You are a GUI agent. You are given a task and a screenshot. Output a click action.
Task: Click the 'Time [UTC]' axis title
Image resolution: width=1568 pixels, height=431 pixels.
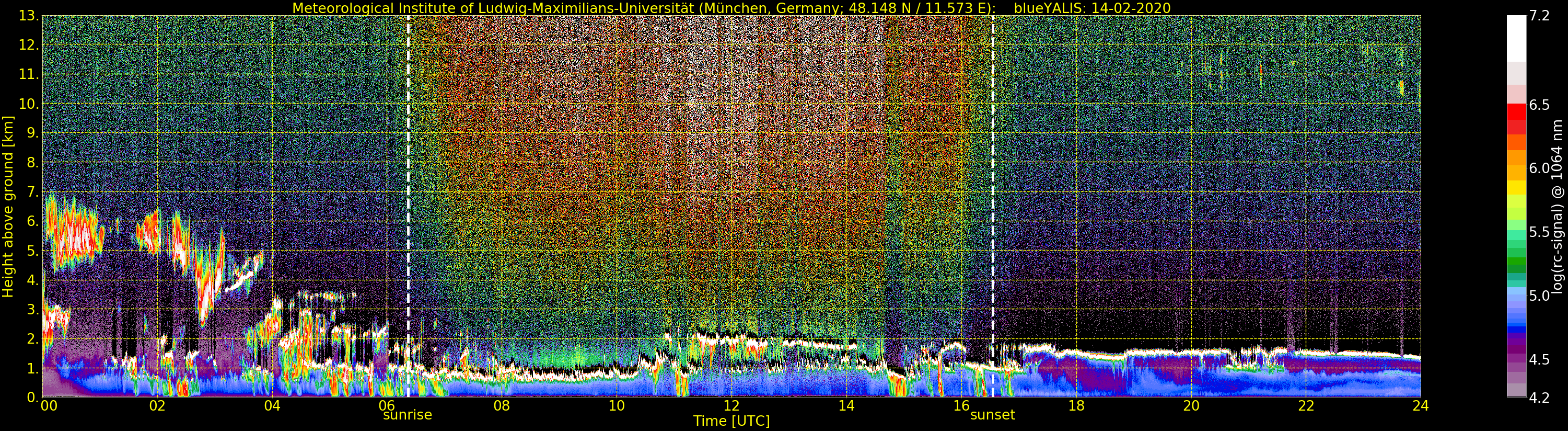pyautogui.click(x=731, y=421)
